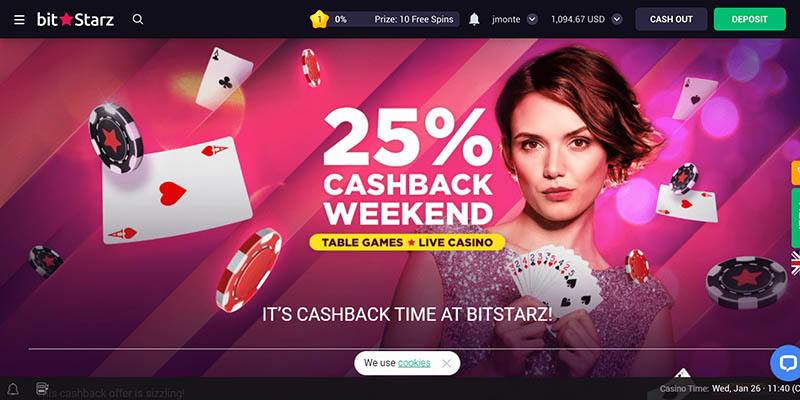Click the jmonte username
Screen dimensions: 800x400
pyautogui.click(x=506, y=19)
